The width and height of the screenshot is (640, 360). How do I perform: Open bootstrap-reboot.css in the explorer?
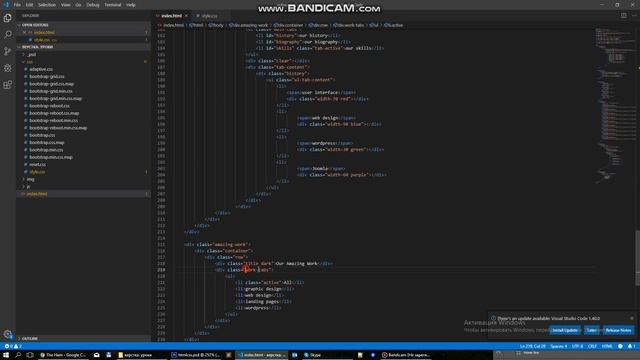click(49, 106)
